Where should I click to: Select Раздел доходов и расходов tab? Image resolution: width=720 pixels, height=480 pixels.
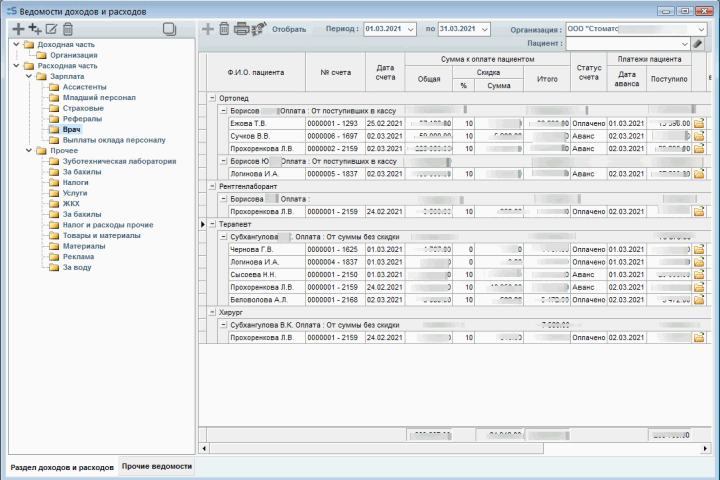62,467
